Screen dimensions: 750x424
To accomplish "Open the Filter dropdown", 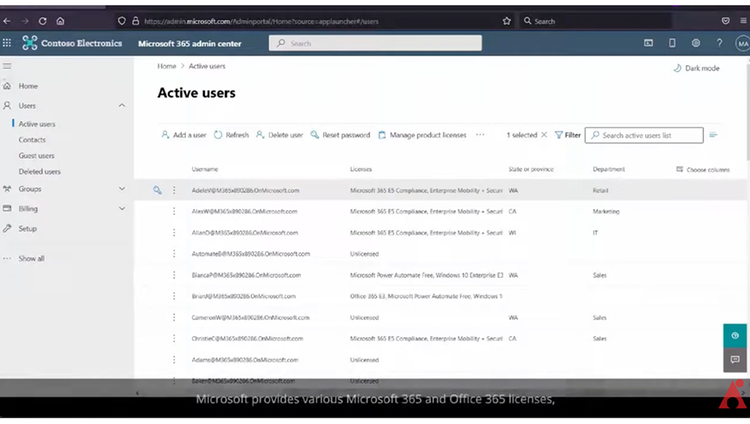I will (568, 135).
